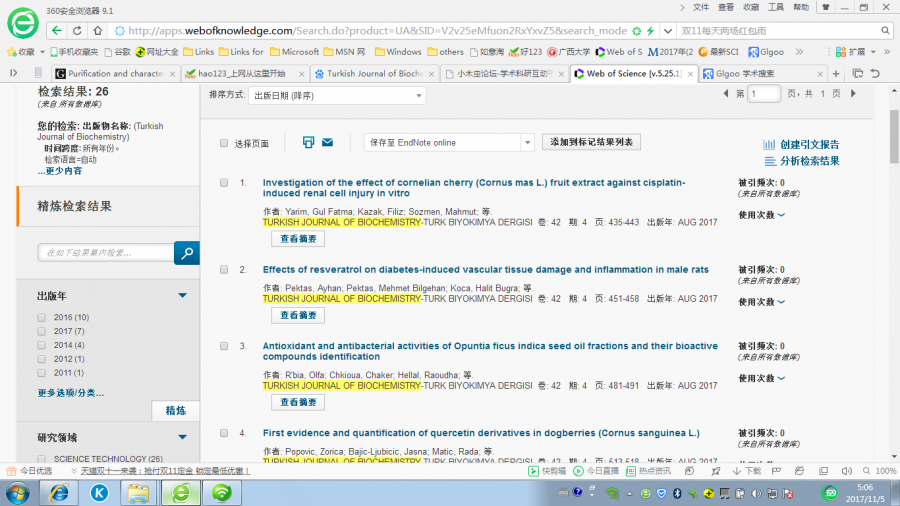Go to previous results page arrow

(x=726, y=94)
